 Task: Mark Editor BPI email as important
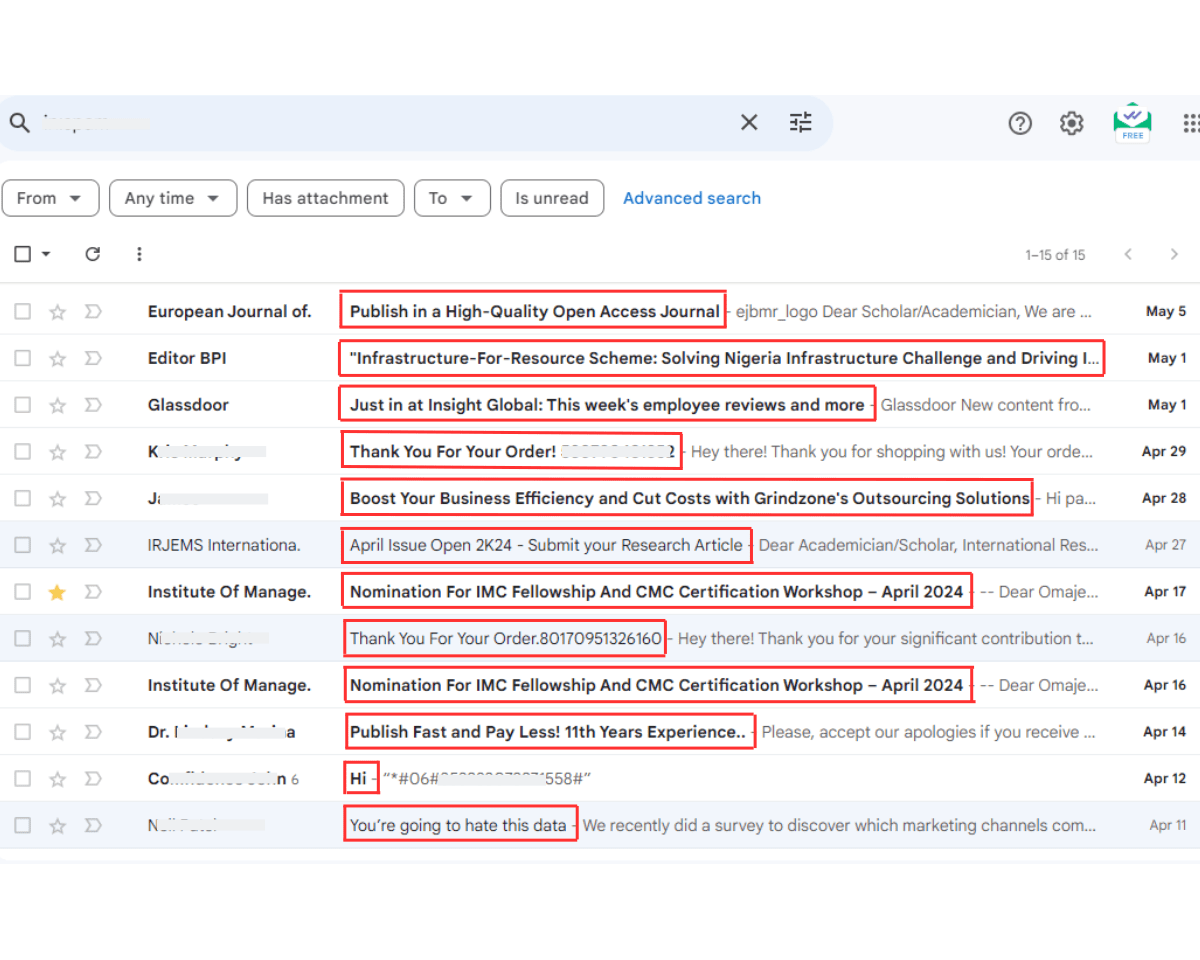click(93, 358)
